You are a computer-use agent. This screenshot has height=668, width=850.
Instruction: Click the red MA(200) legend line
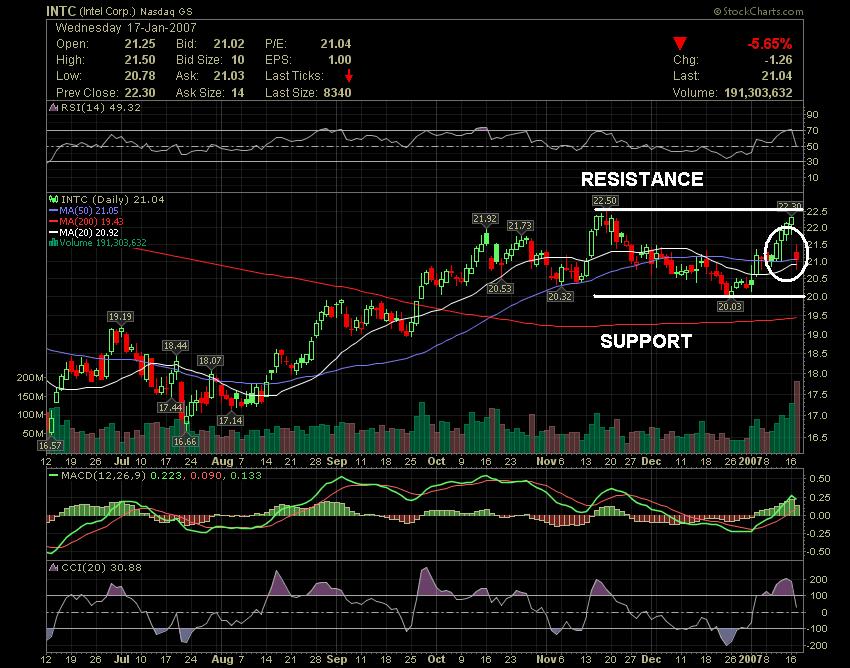click(53, 221)
